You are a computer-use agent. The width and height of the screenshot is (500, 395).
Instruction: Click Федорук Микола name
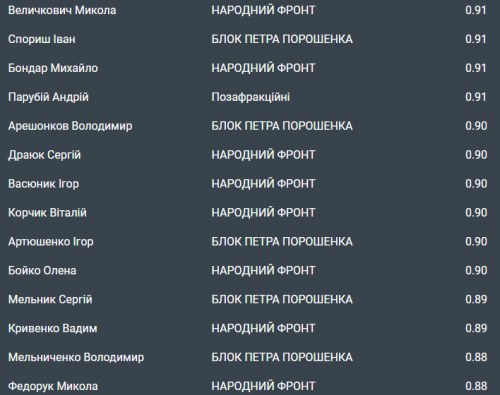[x=53, y=386]
